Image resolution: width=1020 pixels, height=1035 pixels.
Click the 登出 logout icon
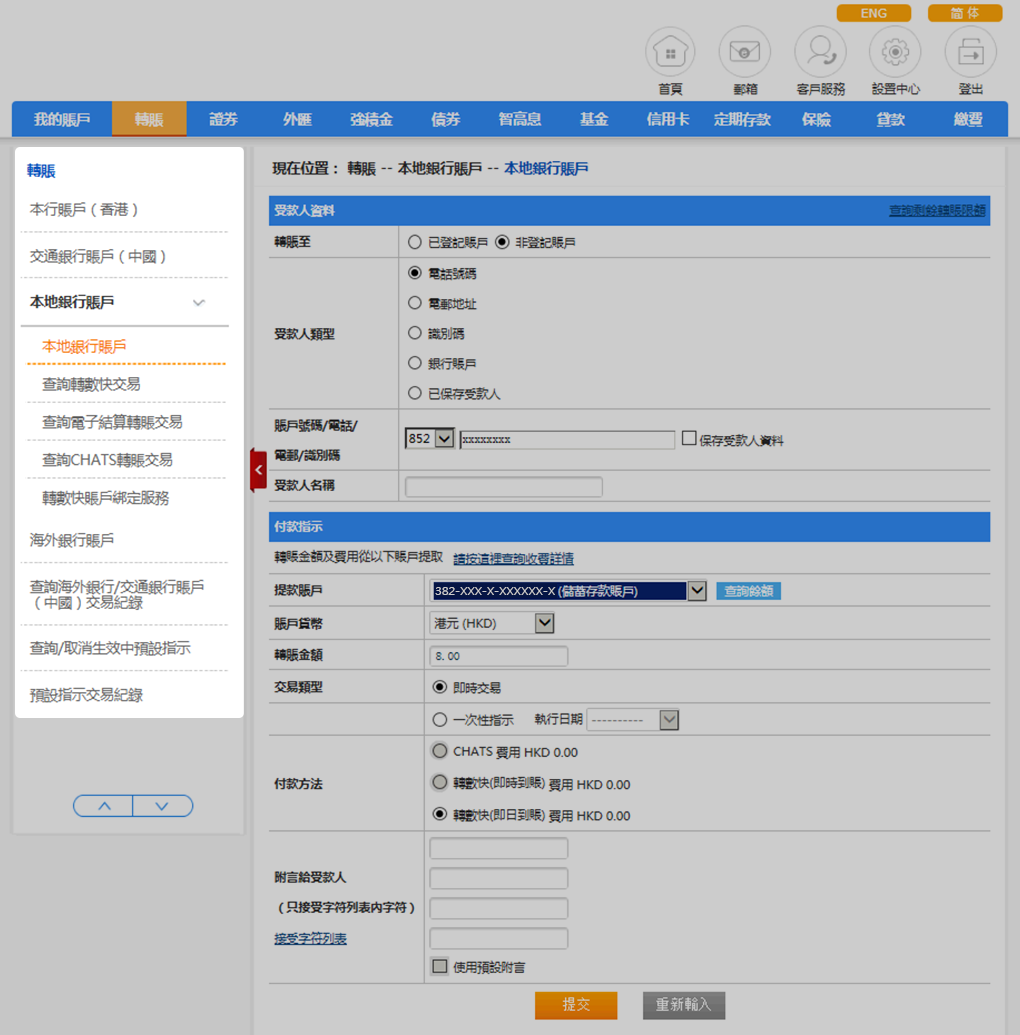[x=970, y=53]
